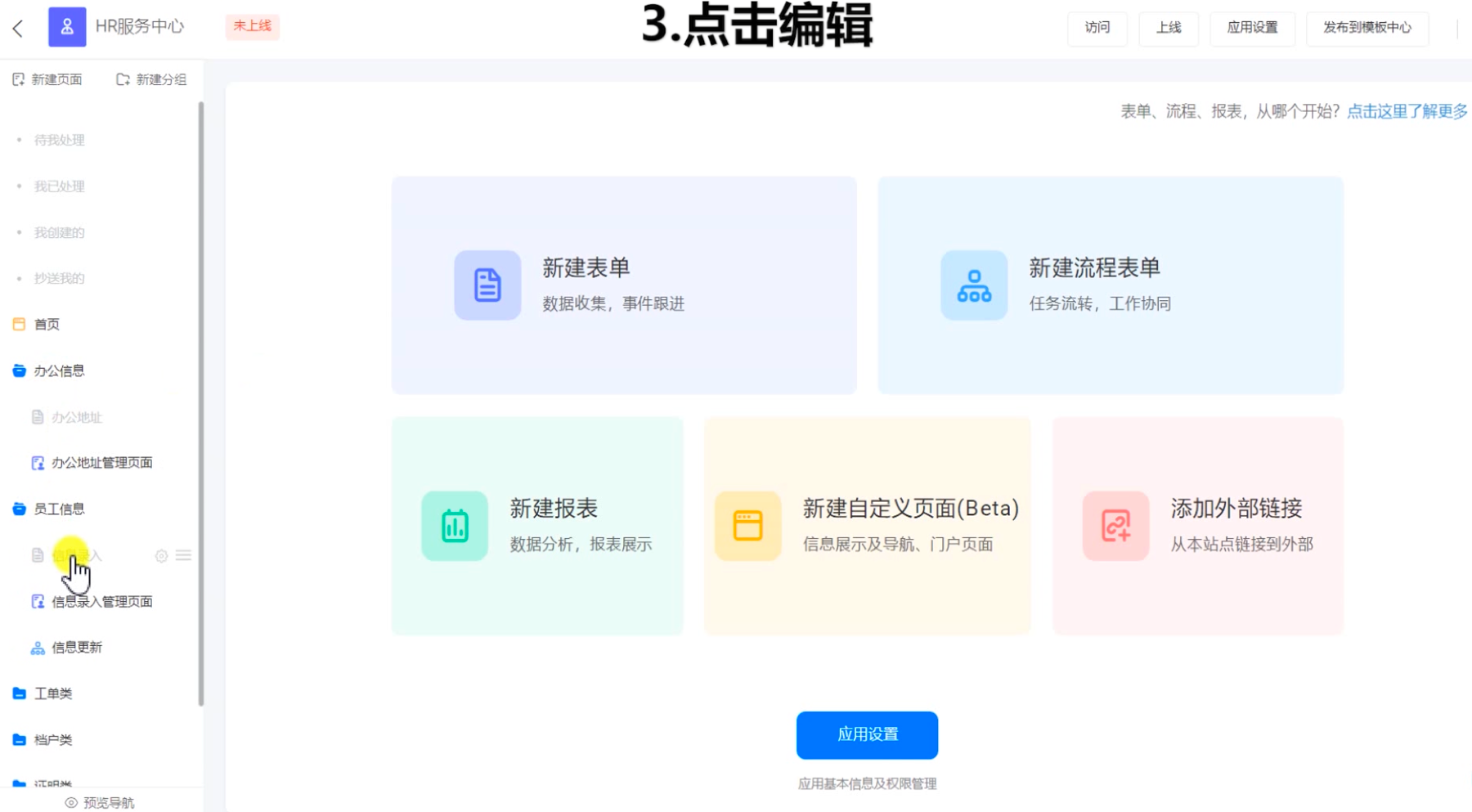Click 新建分组 text in sidebar
The width and height of the screenshot is (1472, 812).
[161, 79]
